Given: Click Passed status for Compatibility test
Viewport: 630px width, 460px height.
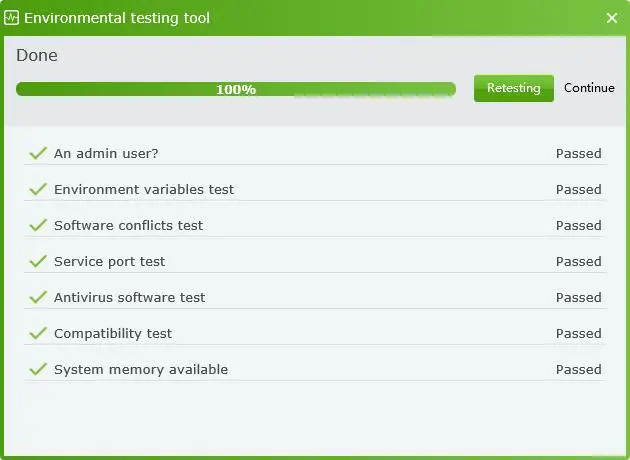Looking at the screenshot, I should (x=578, y=333).
